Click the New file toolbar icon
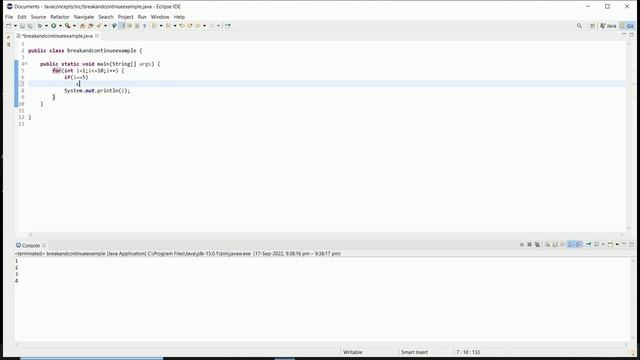Image resolution: width=640 pixels, height=360 pixels. [9, 26]
